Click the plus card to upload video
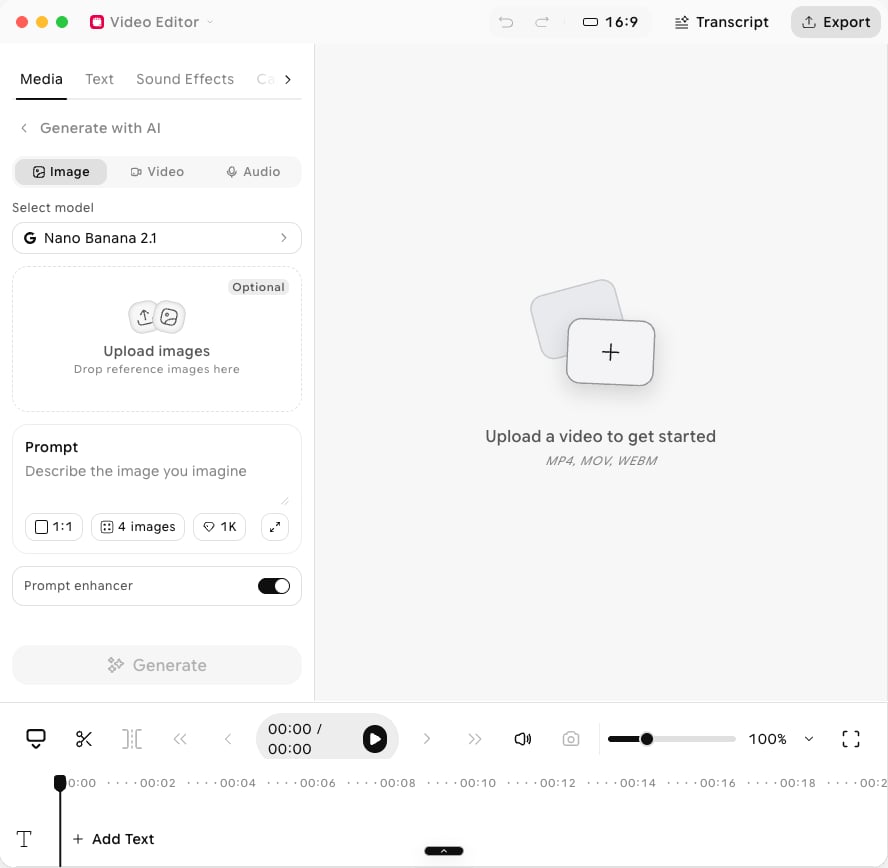 pos(610,352)
